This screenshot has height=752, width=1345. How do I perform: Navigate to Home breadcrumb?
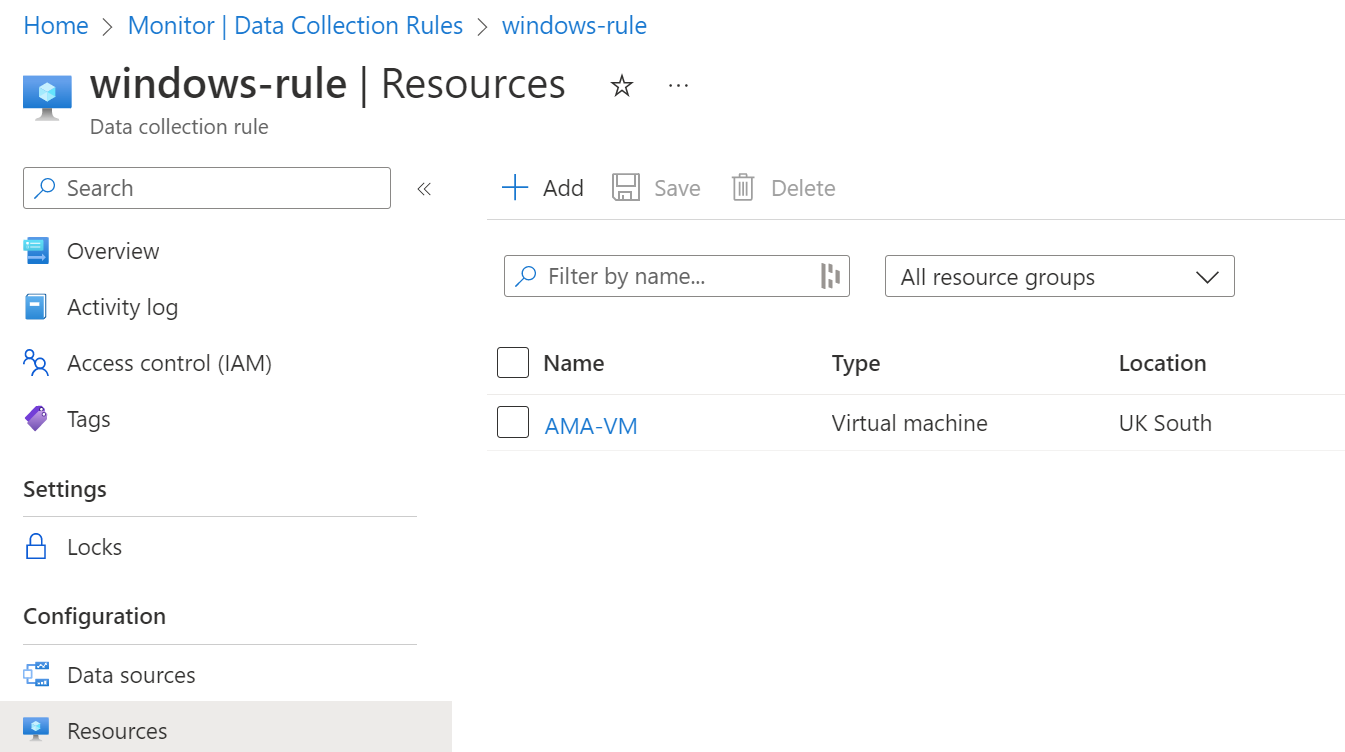(56, 26)
